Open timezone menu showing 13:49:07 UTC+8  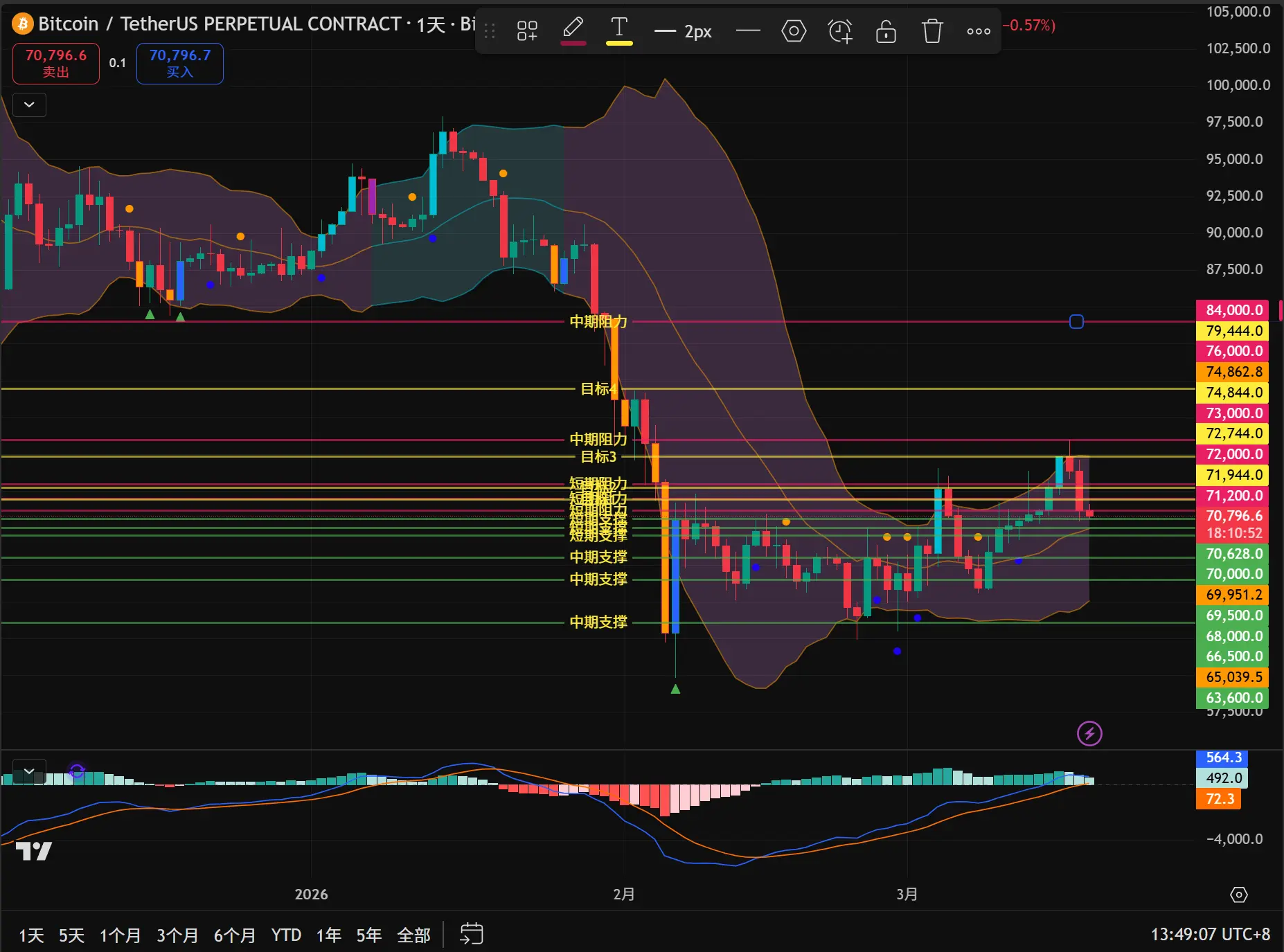pyautogui.click(x=1211, y=935)
